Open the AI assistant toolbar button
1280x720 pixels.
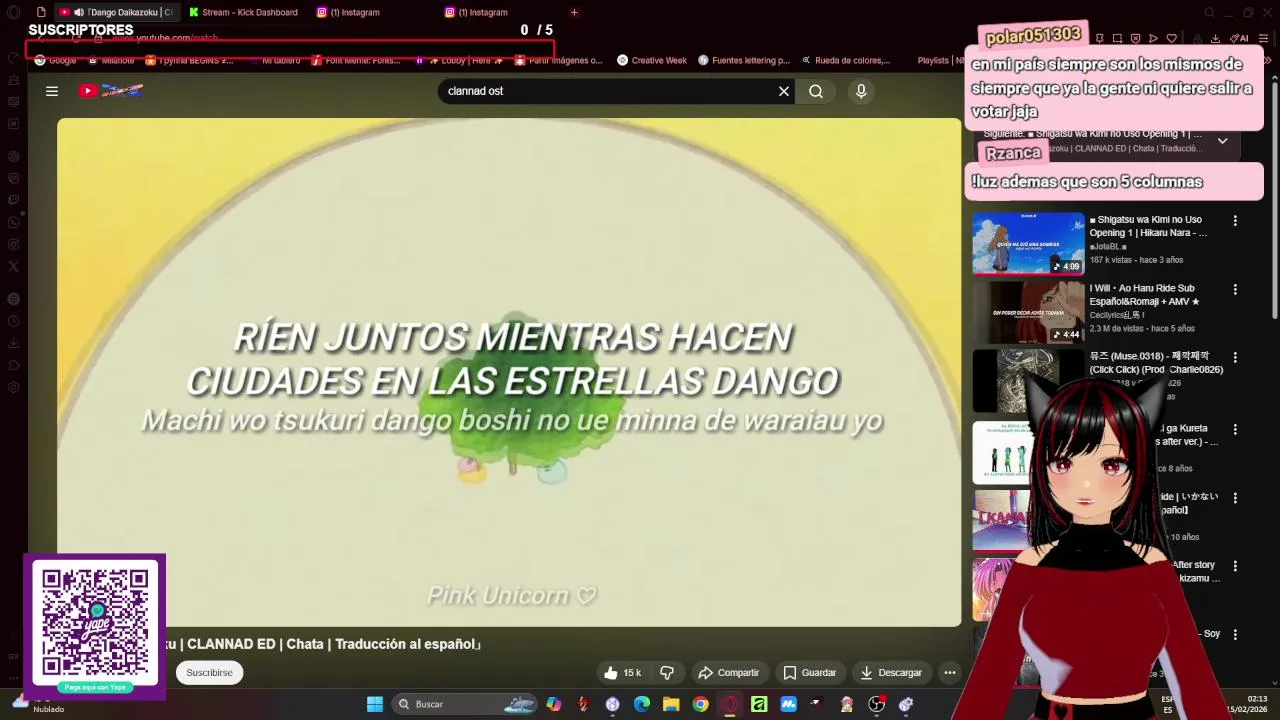point(1240,38)
